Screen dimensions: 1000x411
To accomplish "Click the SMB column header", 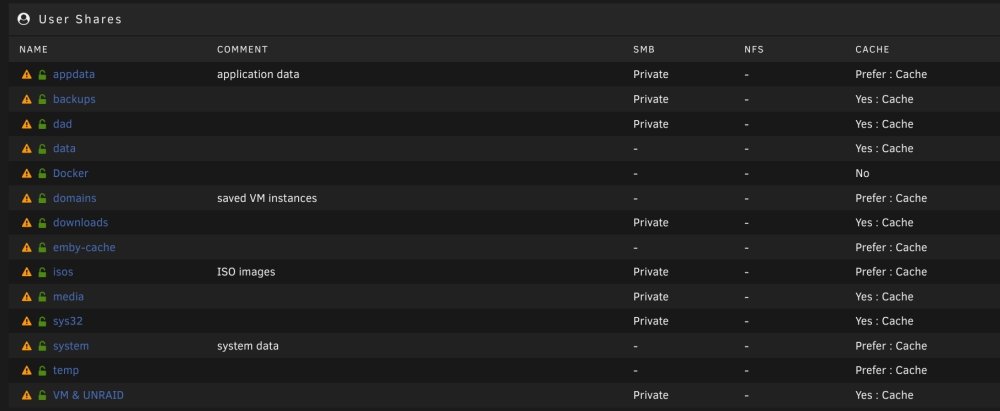I will [643, 50].
